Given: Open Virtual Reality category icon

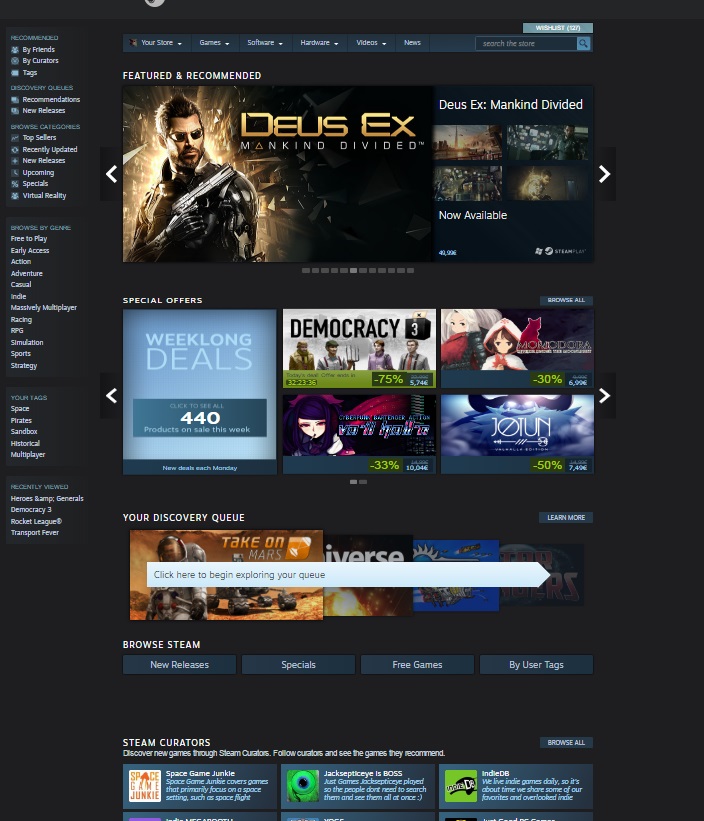Looking at the screenshot, I should coord(15,196).
